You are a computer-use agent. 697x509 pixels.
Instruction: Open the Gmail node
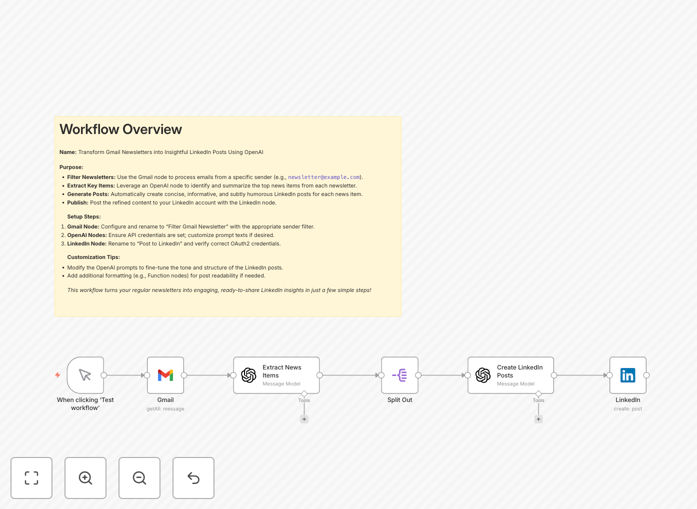pos(165,375)
